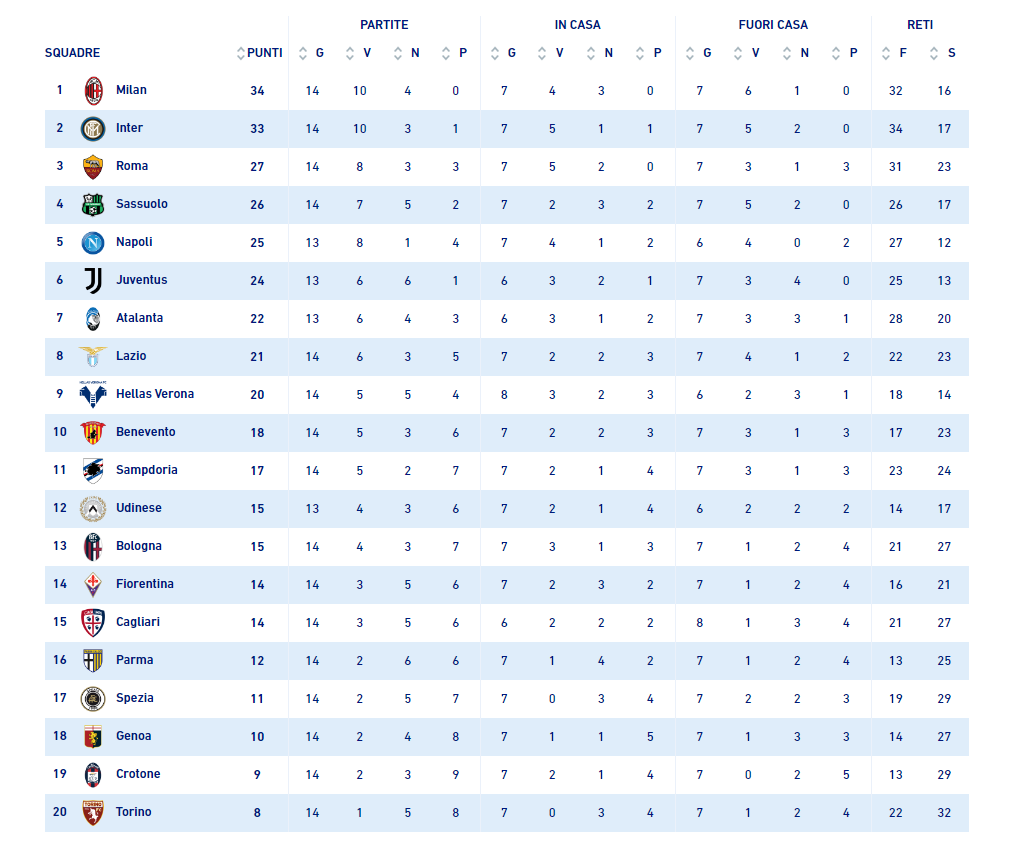Image resolution: width=1009 pixels, height=856 pixels.
Task: Sort by PARTITE wins V column
Action: point(350,53)
